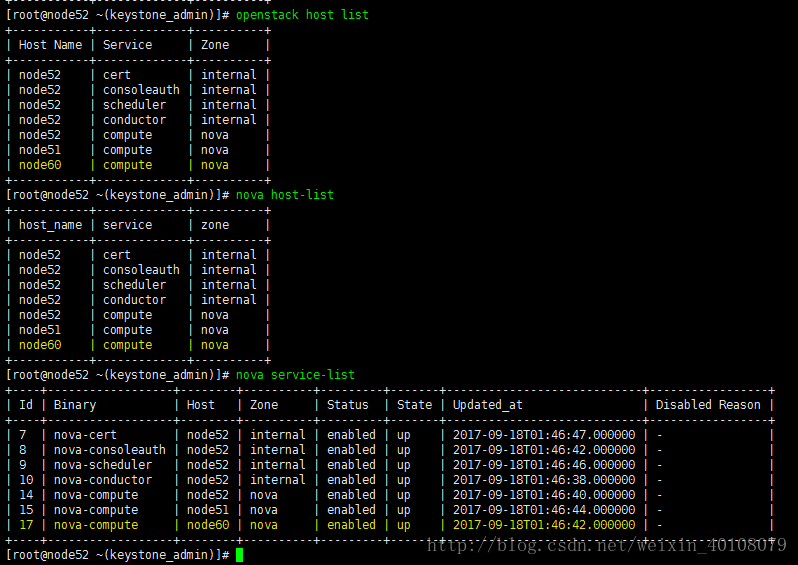Click the Id value '7'
The height and width of the screenshot is (565, 798).
[23, 435]
